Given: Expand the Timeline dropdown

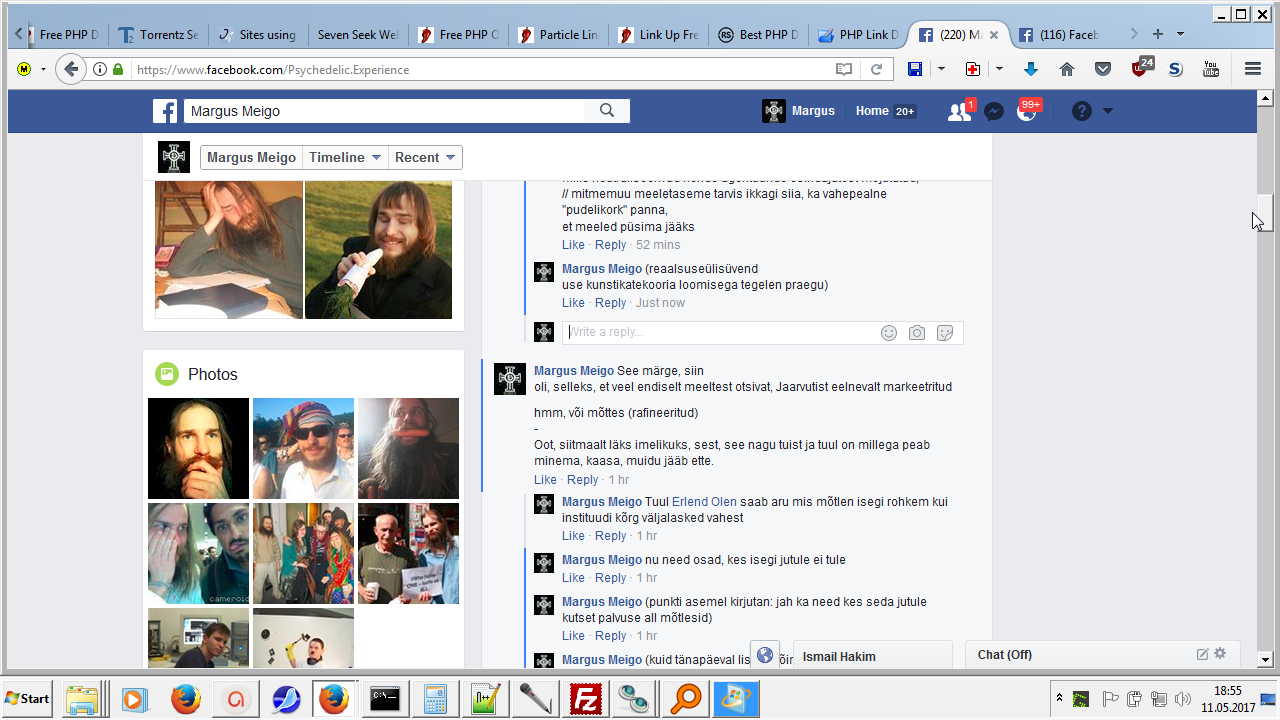Looking at the screenshot, I should click(x=345, y=157).
